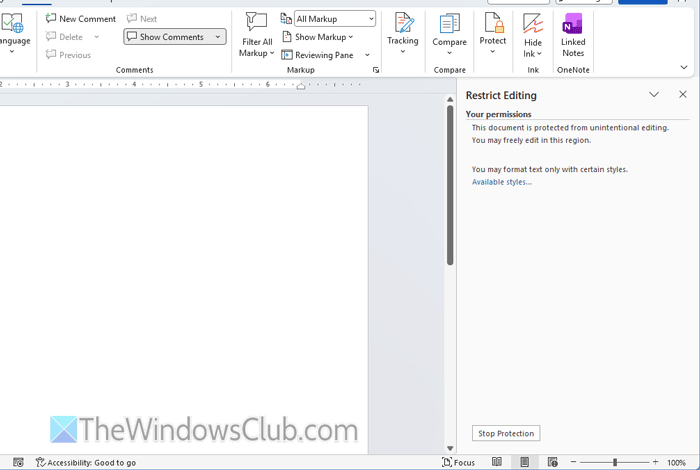Open the Markup group dialog launcher
700x470 pixels.
(x=376, y=70)
